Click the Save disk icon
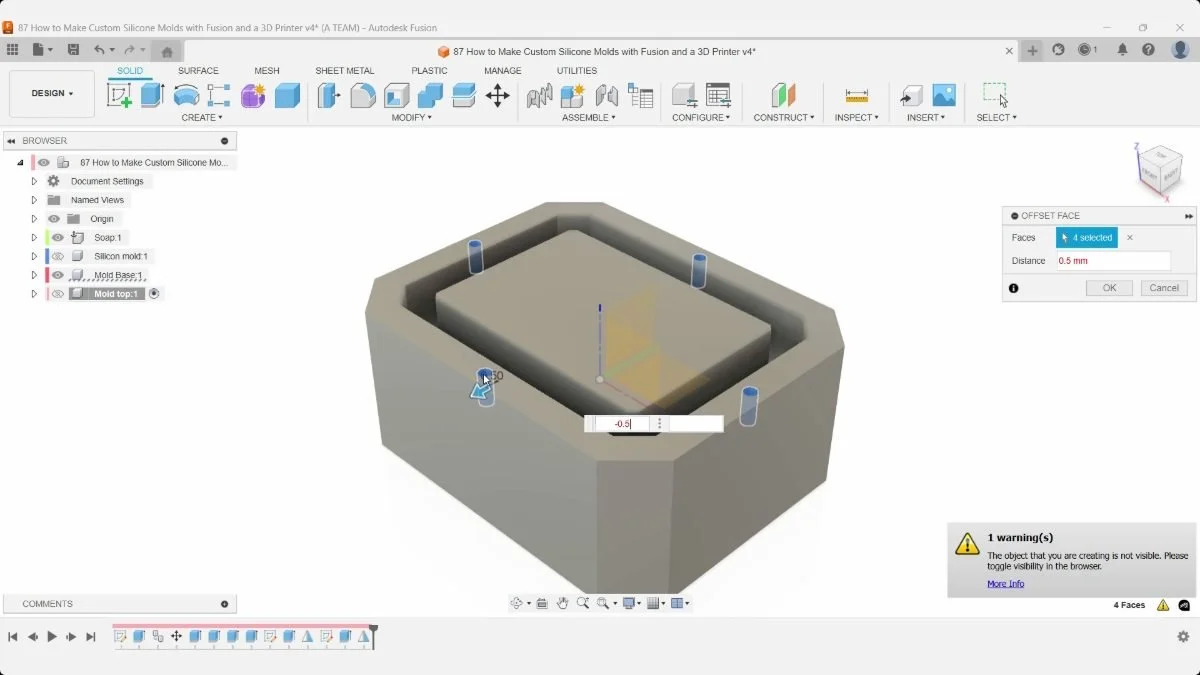 [x=73, y=50]
